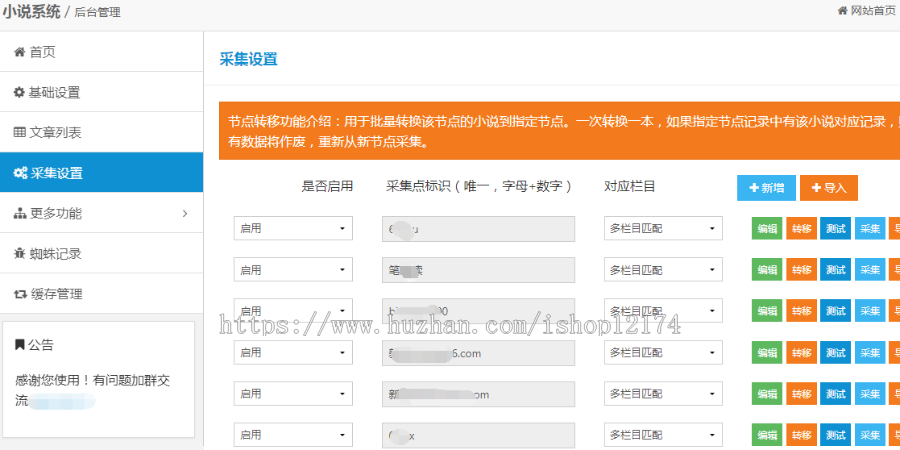Click 转移 in the row ending "00"
The height and width of the screenshot is (450, 900).
click(801, 311)
